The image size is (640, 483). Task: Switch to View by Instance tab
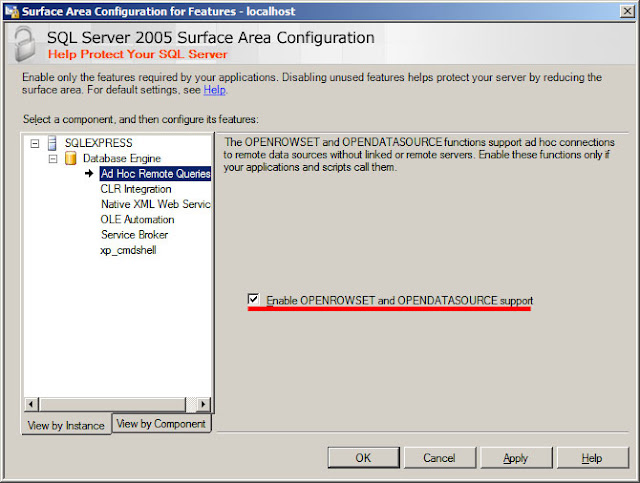point(66,425)
